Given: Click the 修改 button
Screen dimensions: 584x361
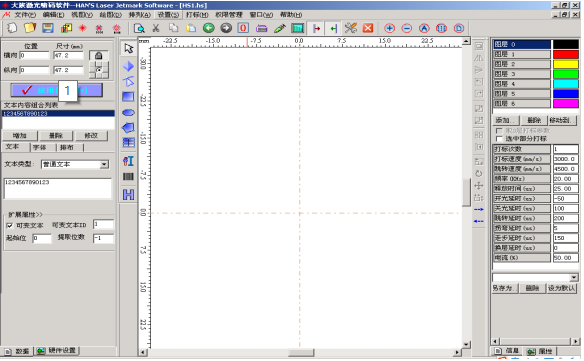Looking at the screenshot, I should pyautogui.click(x=91, y=136).
